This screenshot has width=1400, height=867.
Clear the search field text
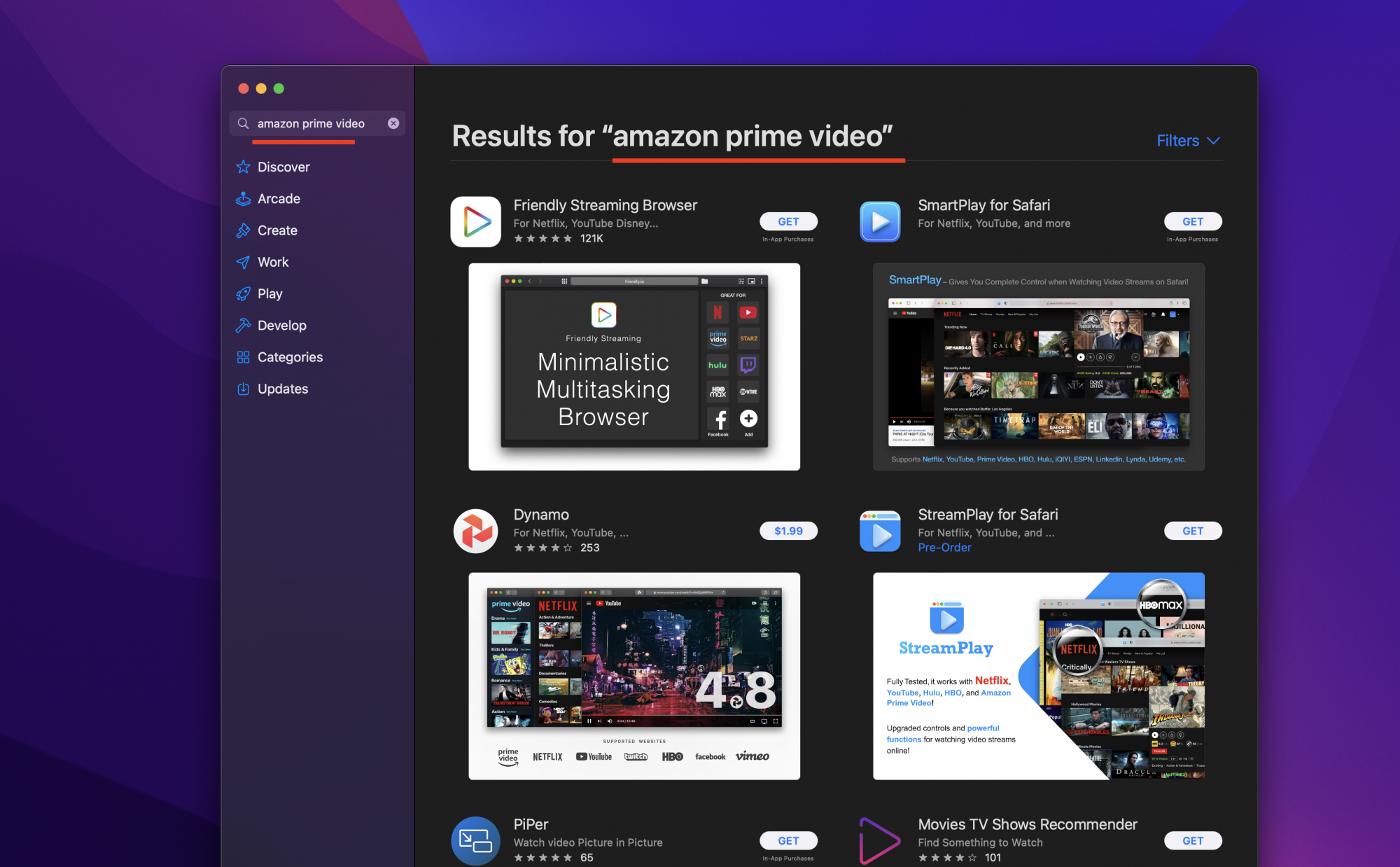coord(393,123)
